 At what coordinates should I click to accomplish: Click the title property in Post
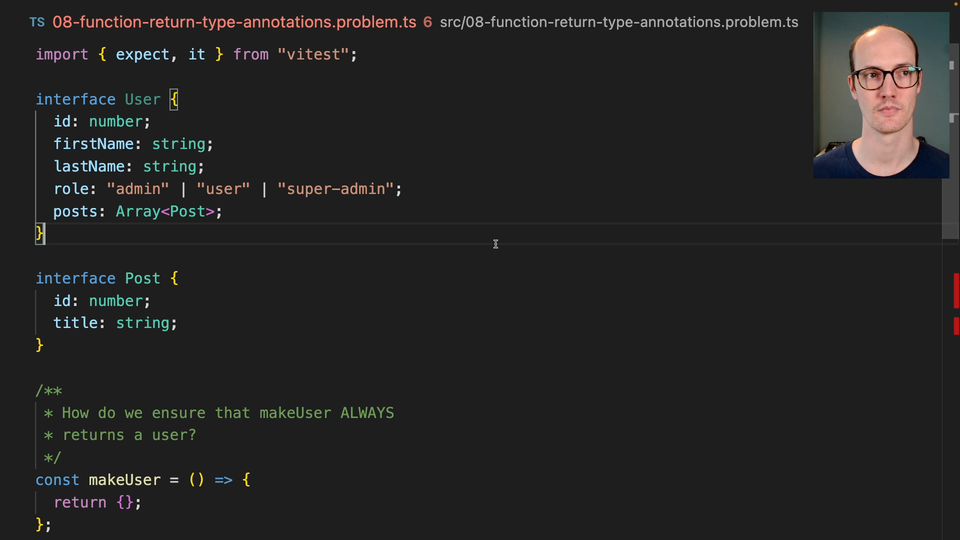(x=75, y=323)
